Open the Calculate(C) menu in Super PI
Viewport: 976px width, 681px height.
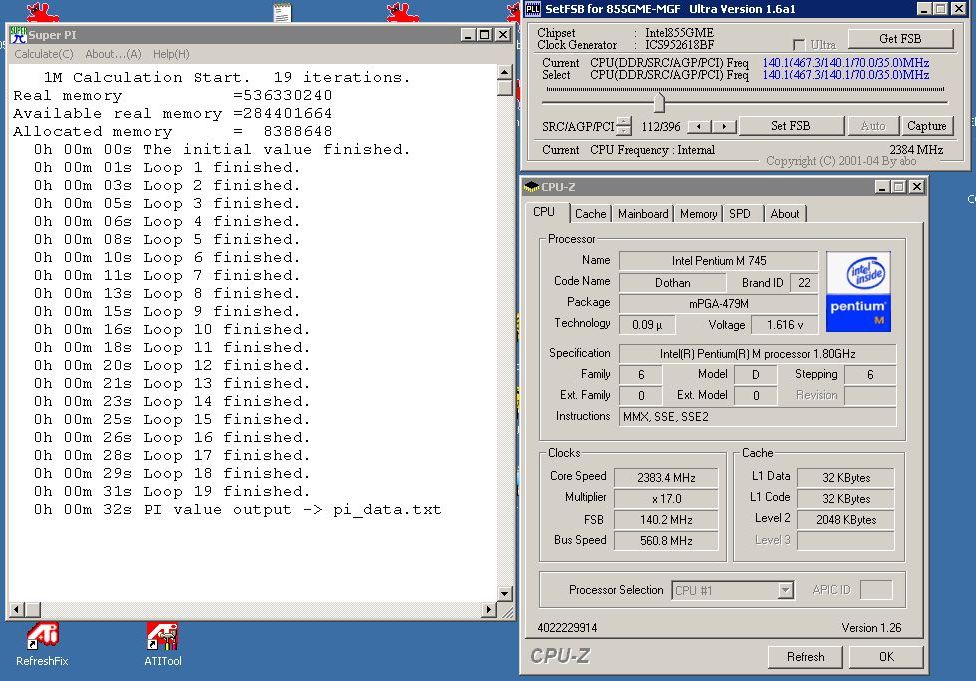click(44, 54)
